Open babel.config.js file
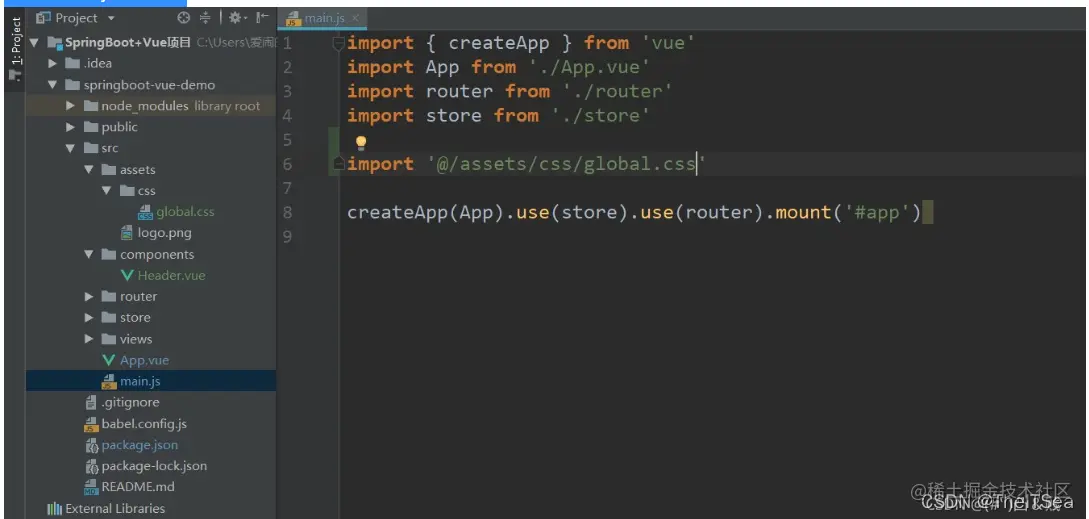 [x=144, y=424]
